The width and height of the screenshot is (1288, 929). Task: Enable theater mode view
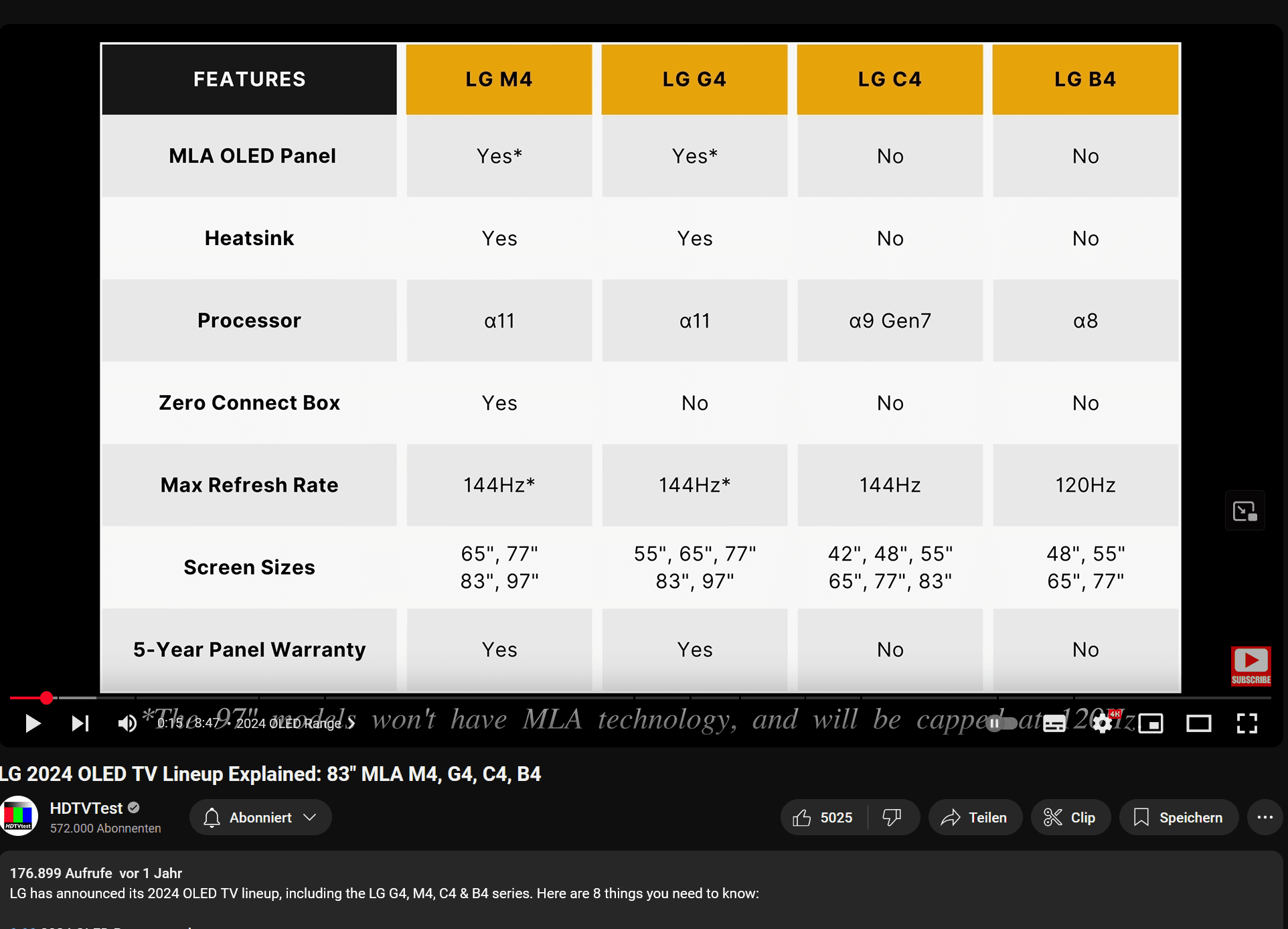[1199, 723]
